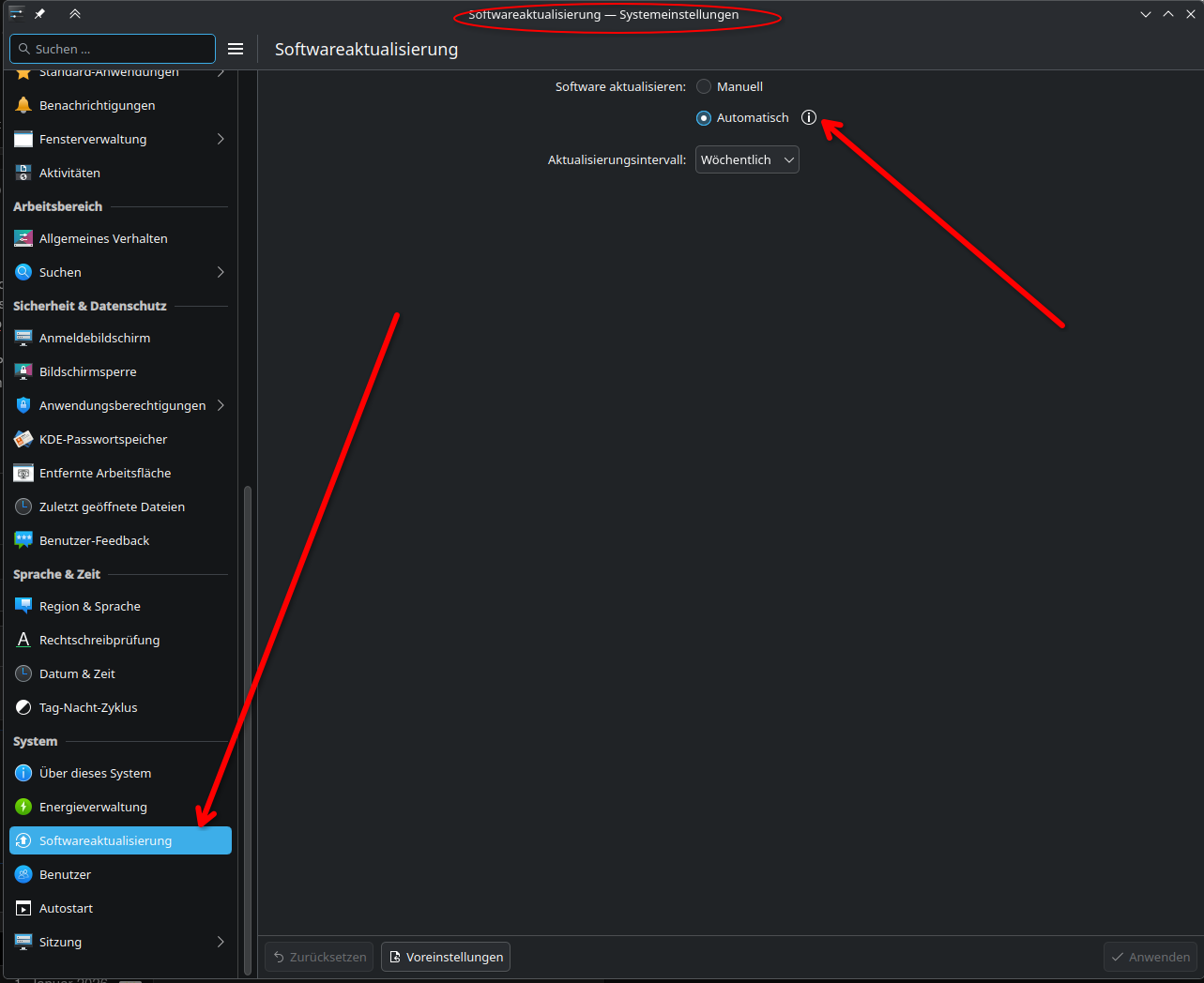
Task: Click the Aktivitäten icon in sidebar
Action: (23, 173)
